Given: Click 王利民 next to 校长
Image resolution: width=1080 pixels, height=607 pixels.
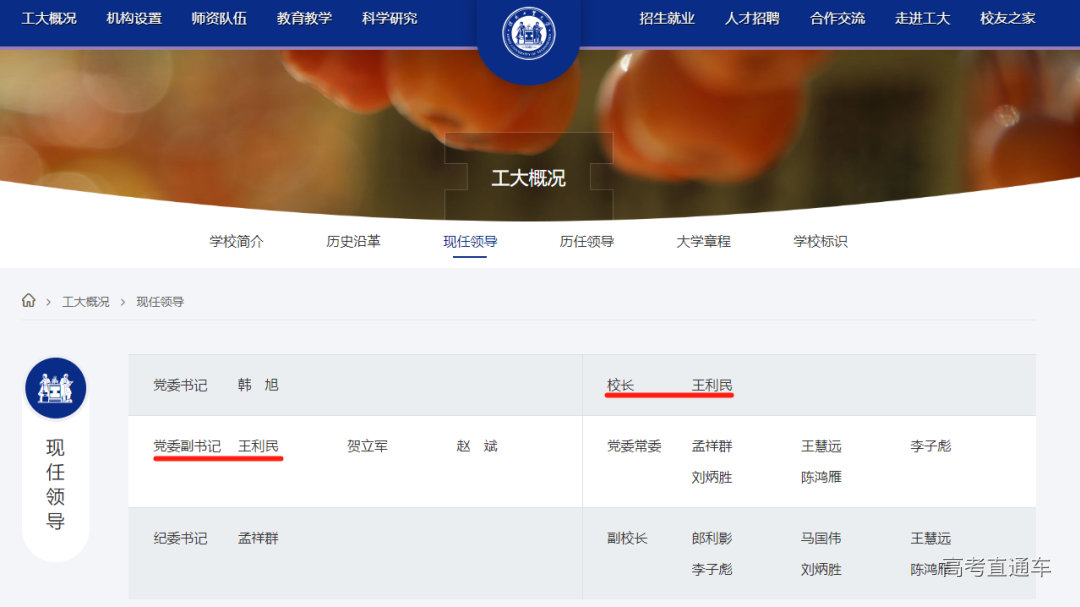Looking at the screenshot, I should (712, 385).
